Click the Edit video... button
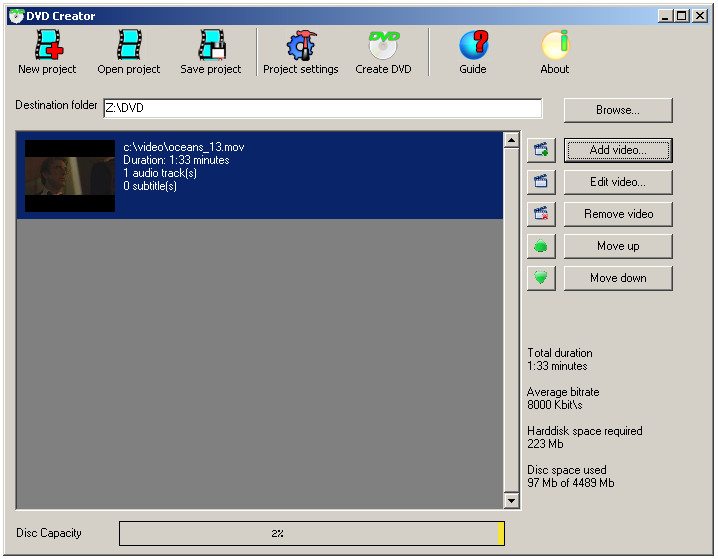Screen dimensions: 718x559 pyautogui.click(x=618, y=182)
